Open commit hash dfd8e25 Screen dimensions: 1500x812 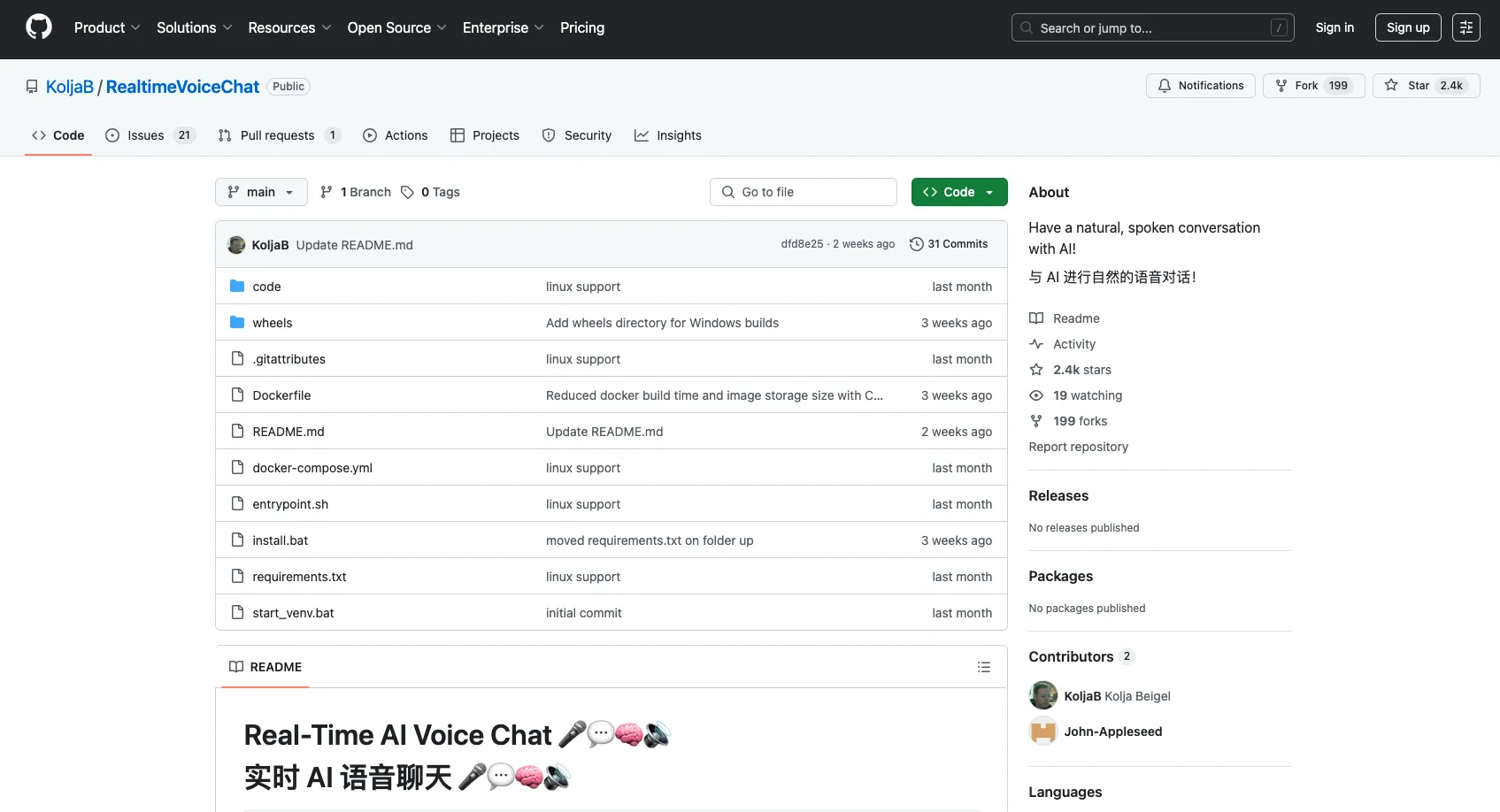(802, 244)
